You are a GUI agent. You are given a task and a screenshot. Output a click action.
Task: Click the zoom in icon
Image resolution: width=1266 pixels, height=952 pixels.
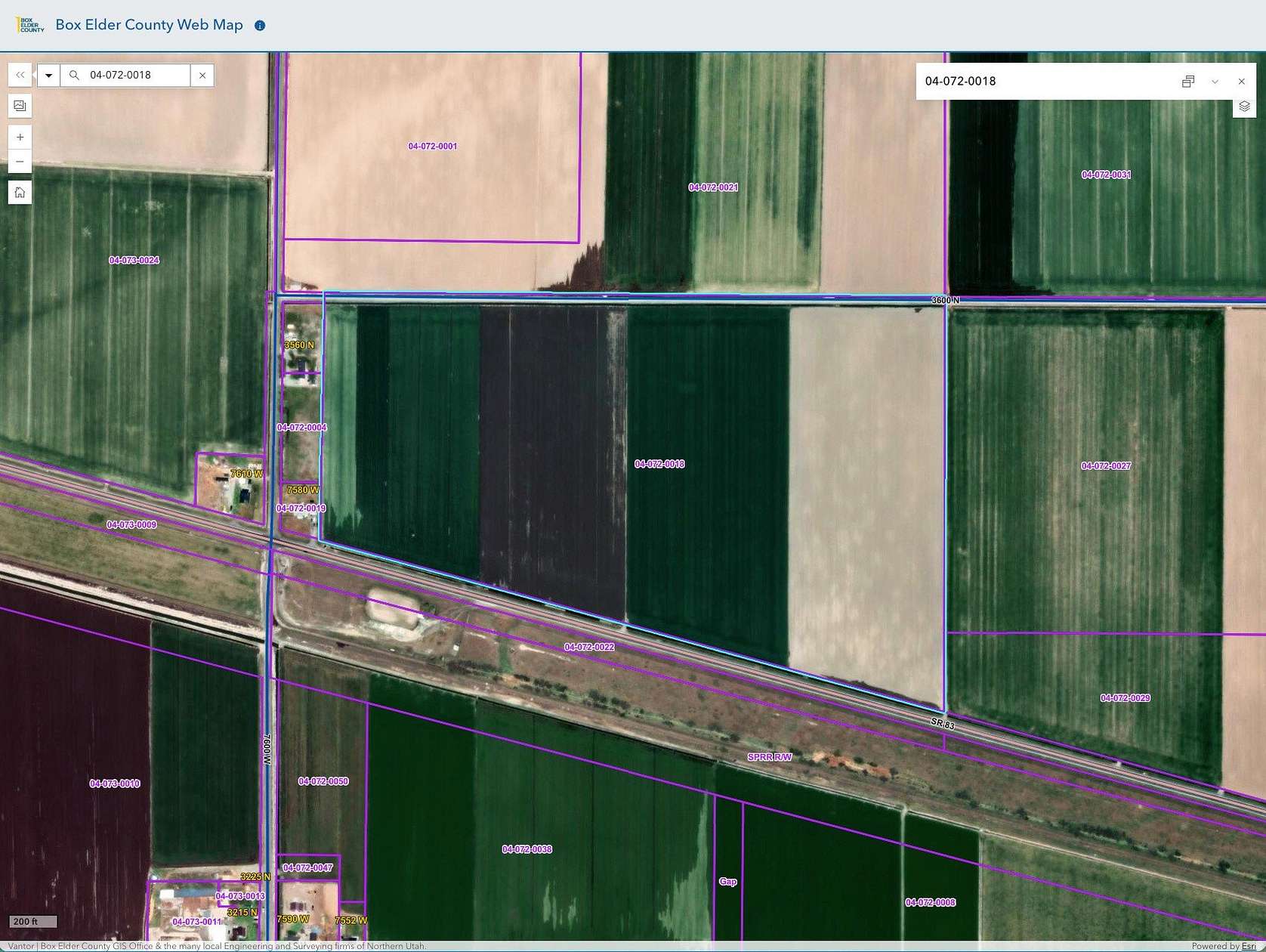tap(20, 137)
